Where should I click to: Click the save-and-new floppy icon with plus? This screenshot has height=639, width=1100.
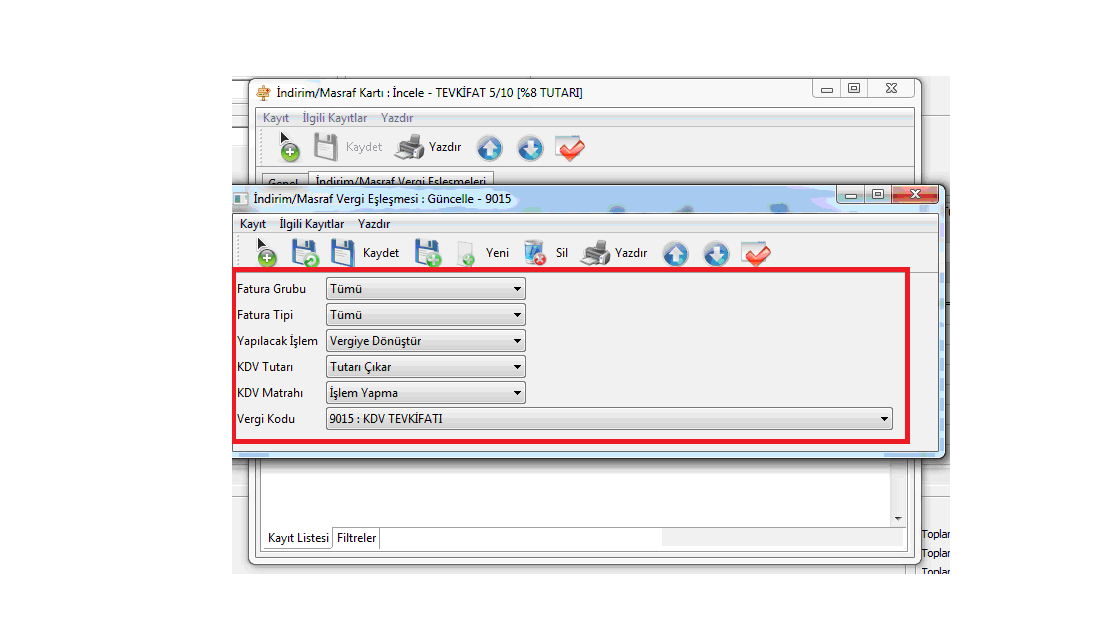point(429,253)
